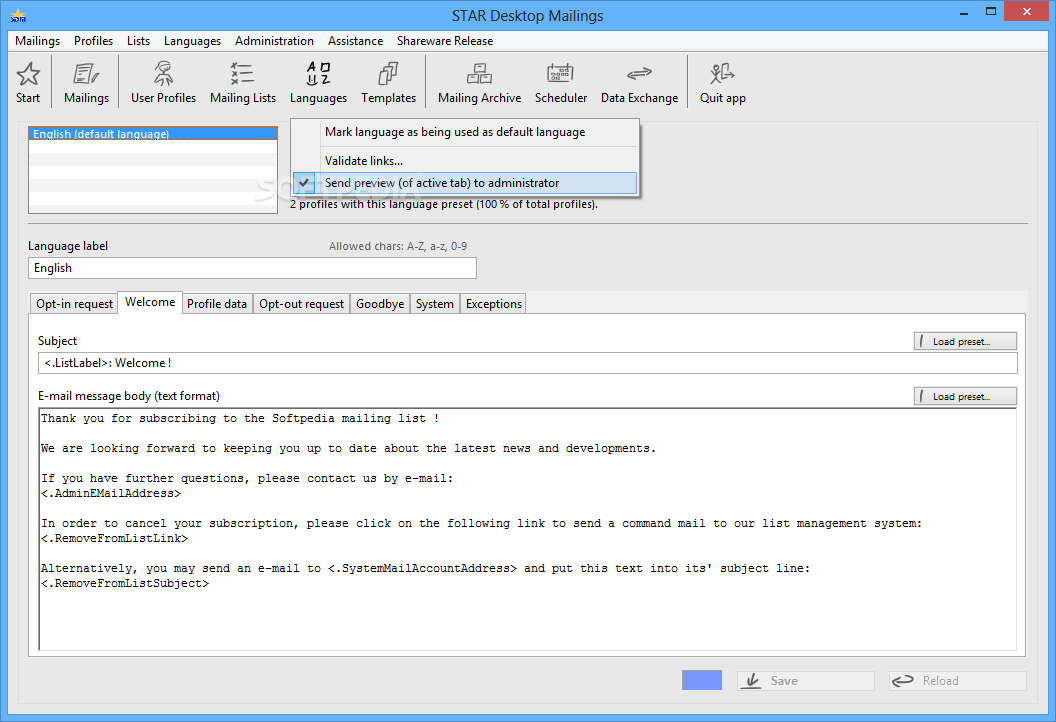Open Mailings from the toolbar
The image size is (1056, 722).
click(x=86, y=81)
